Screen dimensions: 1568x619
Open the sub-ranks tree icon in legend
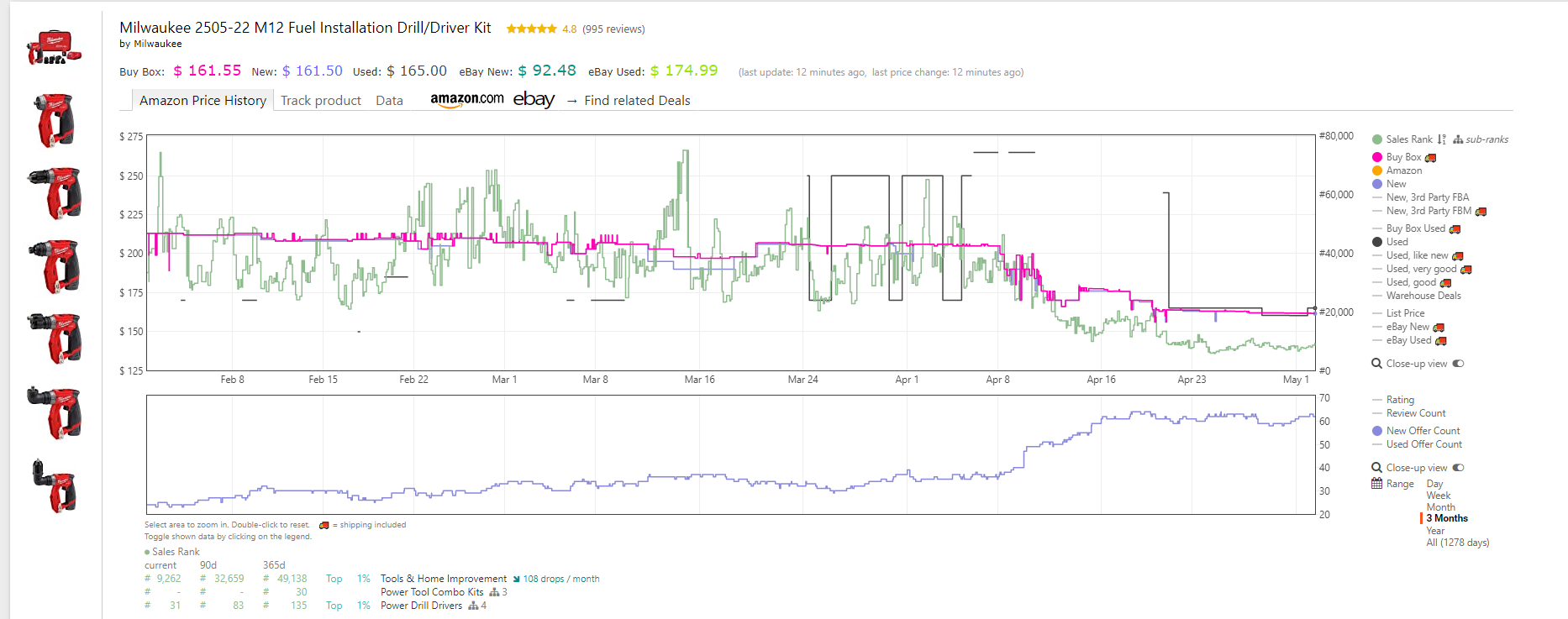tap(1458, 139)
